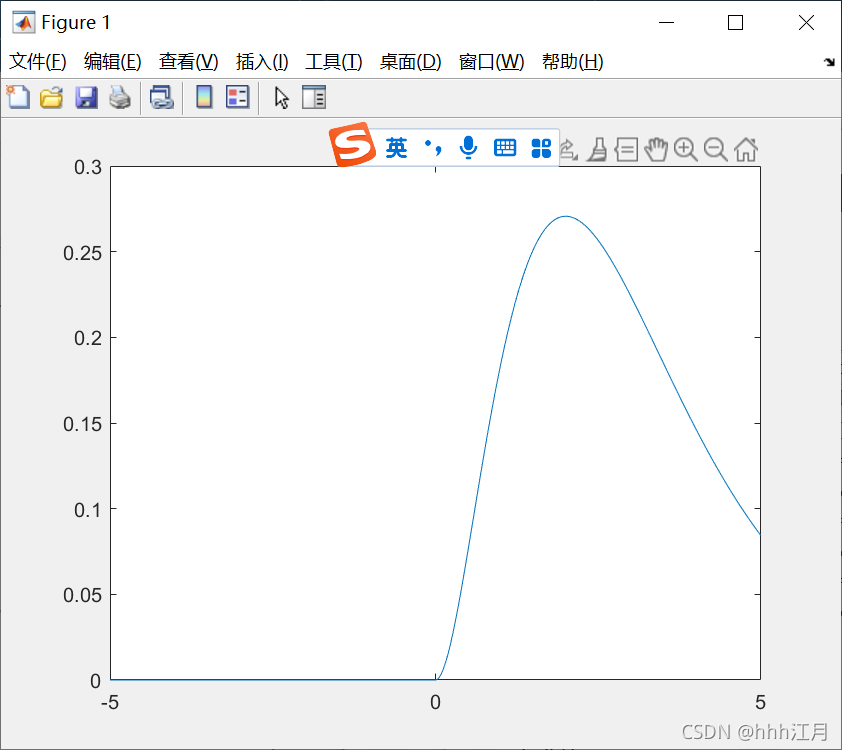Click the MATLAB icon in title bar

(24, 23)
